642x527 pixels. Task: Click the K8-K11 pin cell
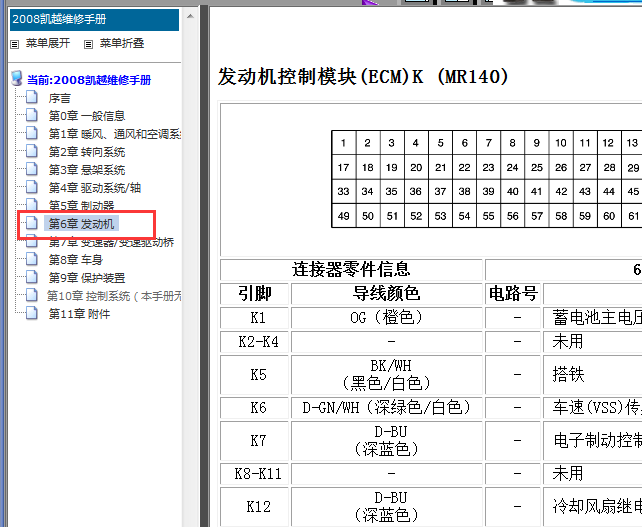point(255,474)
